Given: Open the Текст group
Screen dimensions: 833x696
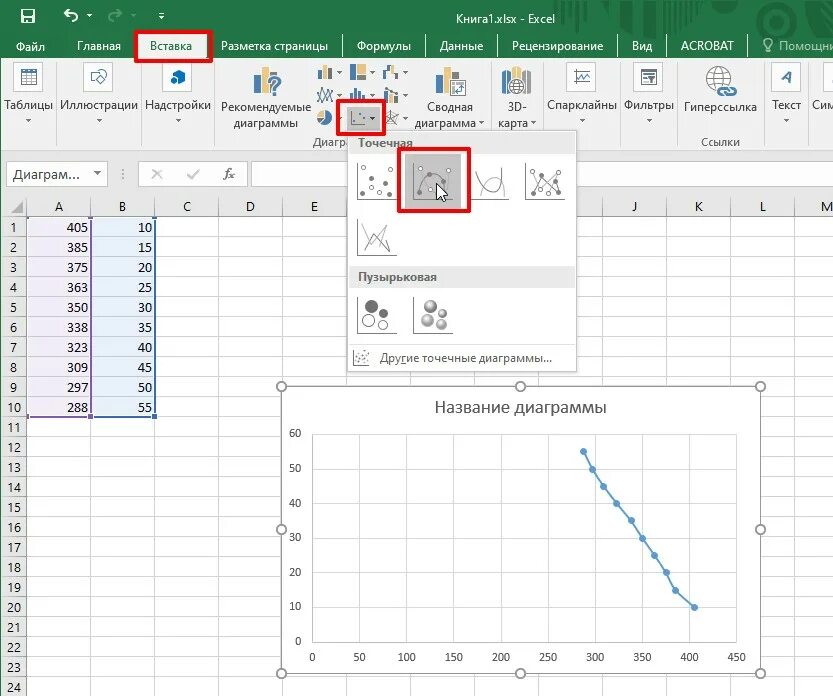Looking at the screenshot, I should click(x=786, y=93).
